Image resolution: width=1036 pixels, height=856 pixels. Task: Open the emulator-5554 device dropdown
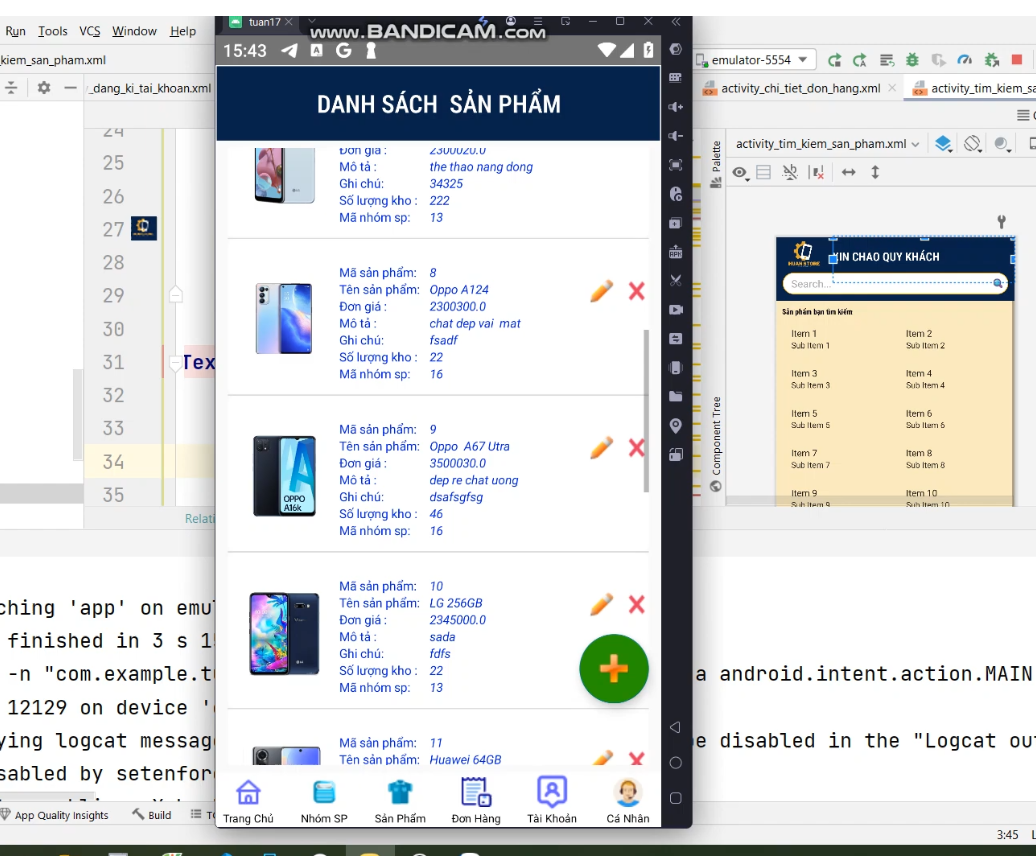pyautogui.click(x=755, y=60)
